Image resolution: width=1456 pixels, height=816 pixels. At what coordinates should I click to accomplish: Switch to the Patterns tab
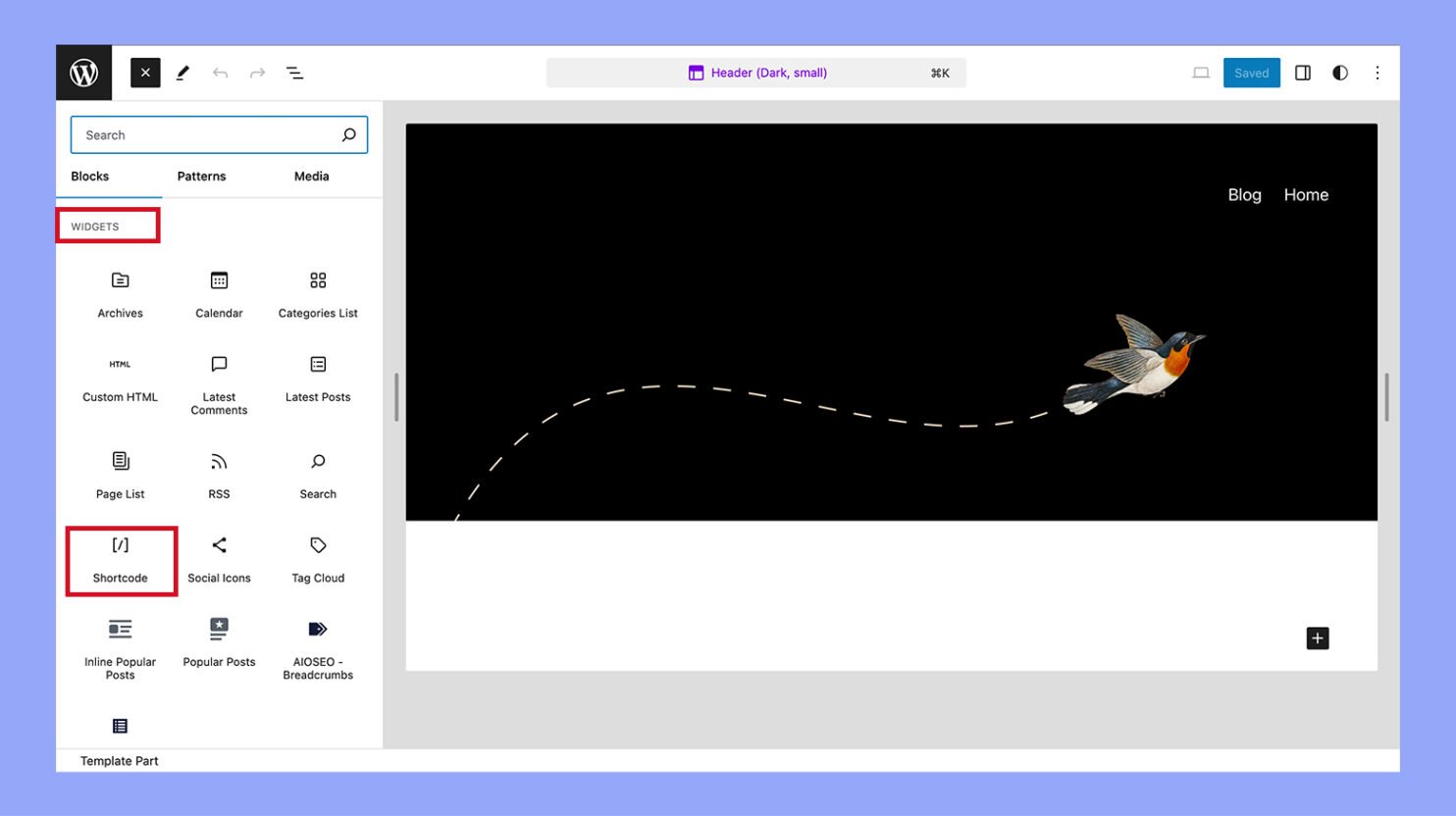(201, 177)
